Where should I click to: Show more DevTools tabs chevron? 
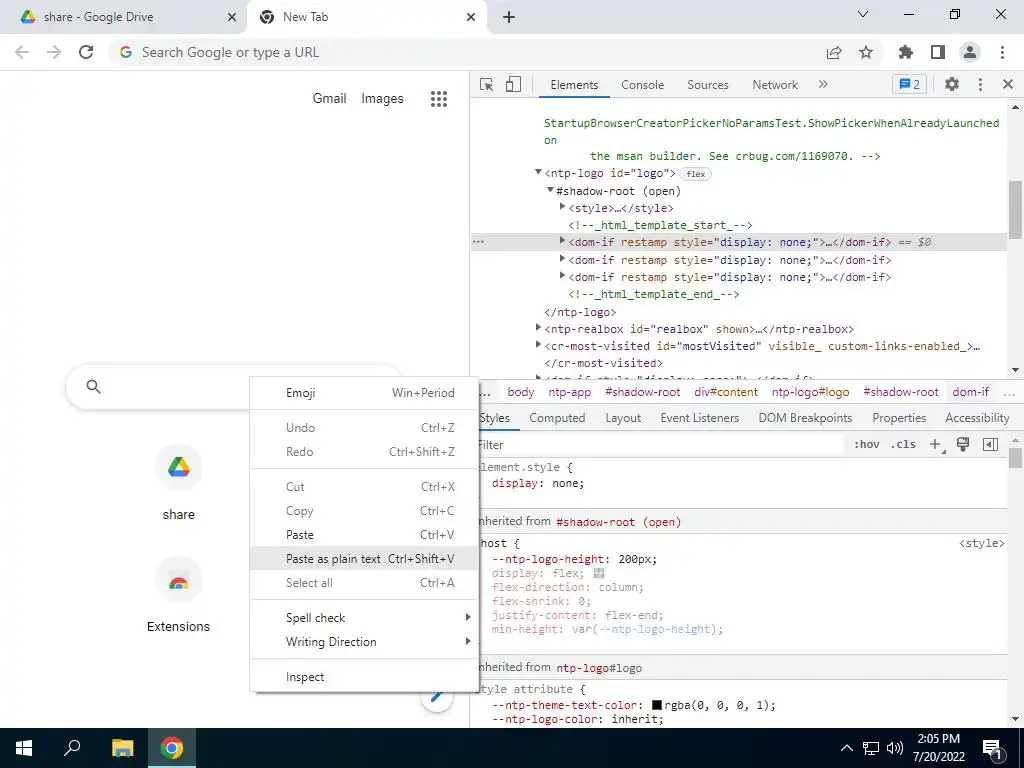[x=823, y=84]
